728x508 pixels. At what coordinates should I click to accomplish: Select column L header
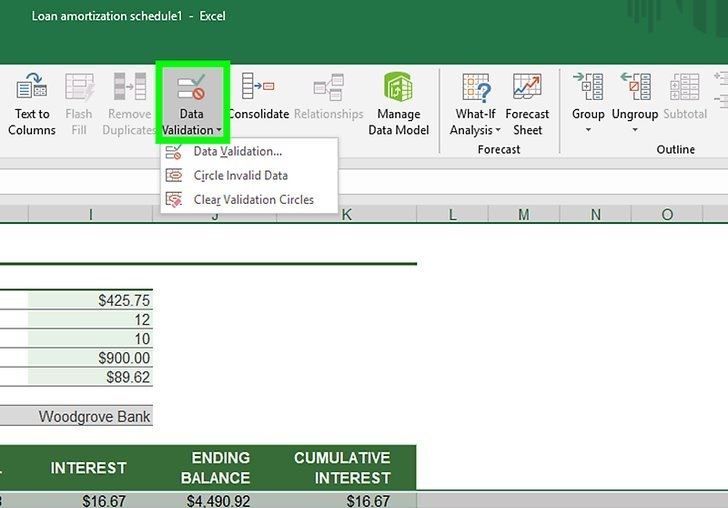[x=452, y=215]
